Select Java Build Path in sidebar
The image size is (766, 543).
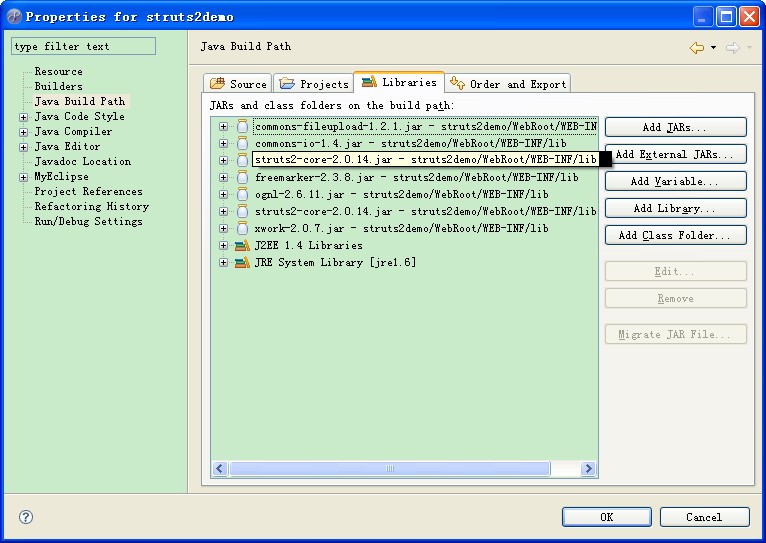pyautogui.click(x=80, y=102)
